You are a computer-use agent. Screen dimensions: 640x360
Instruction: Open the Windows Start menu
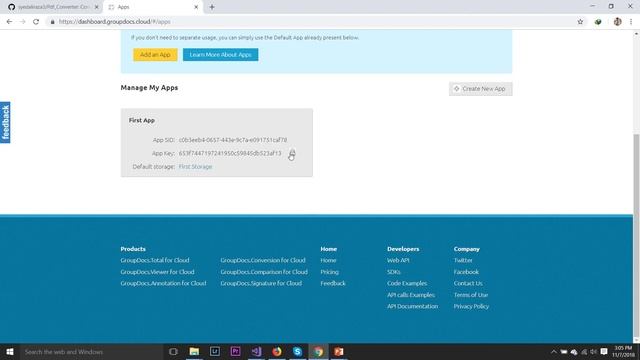10,352
